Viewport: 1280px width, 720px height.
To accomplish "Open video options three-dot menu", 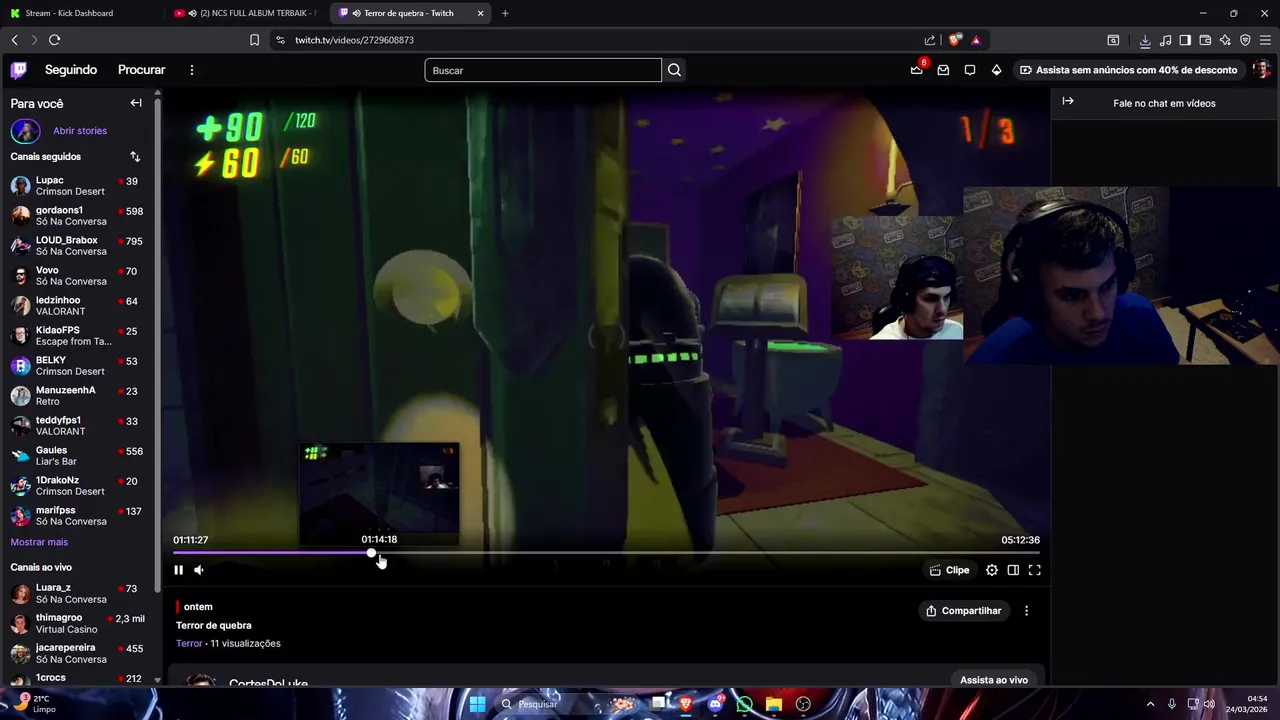I will pyautogui.click(x=1026, y=611).
